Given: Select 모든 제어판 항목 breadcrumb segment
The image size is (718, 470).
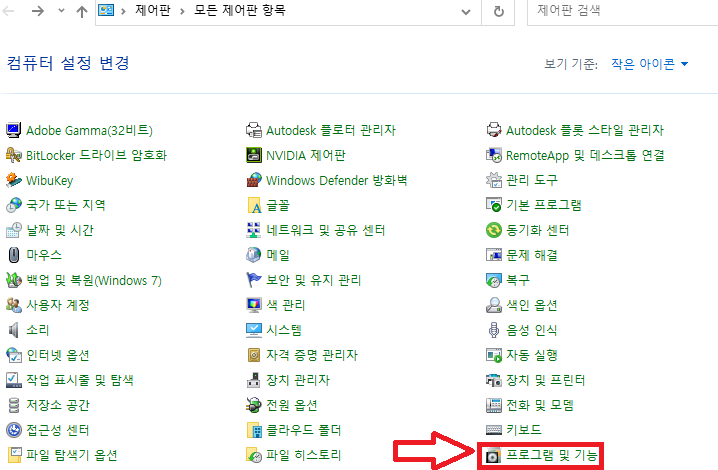Looking at the screenshot, I should click(x=239, y=10).
